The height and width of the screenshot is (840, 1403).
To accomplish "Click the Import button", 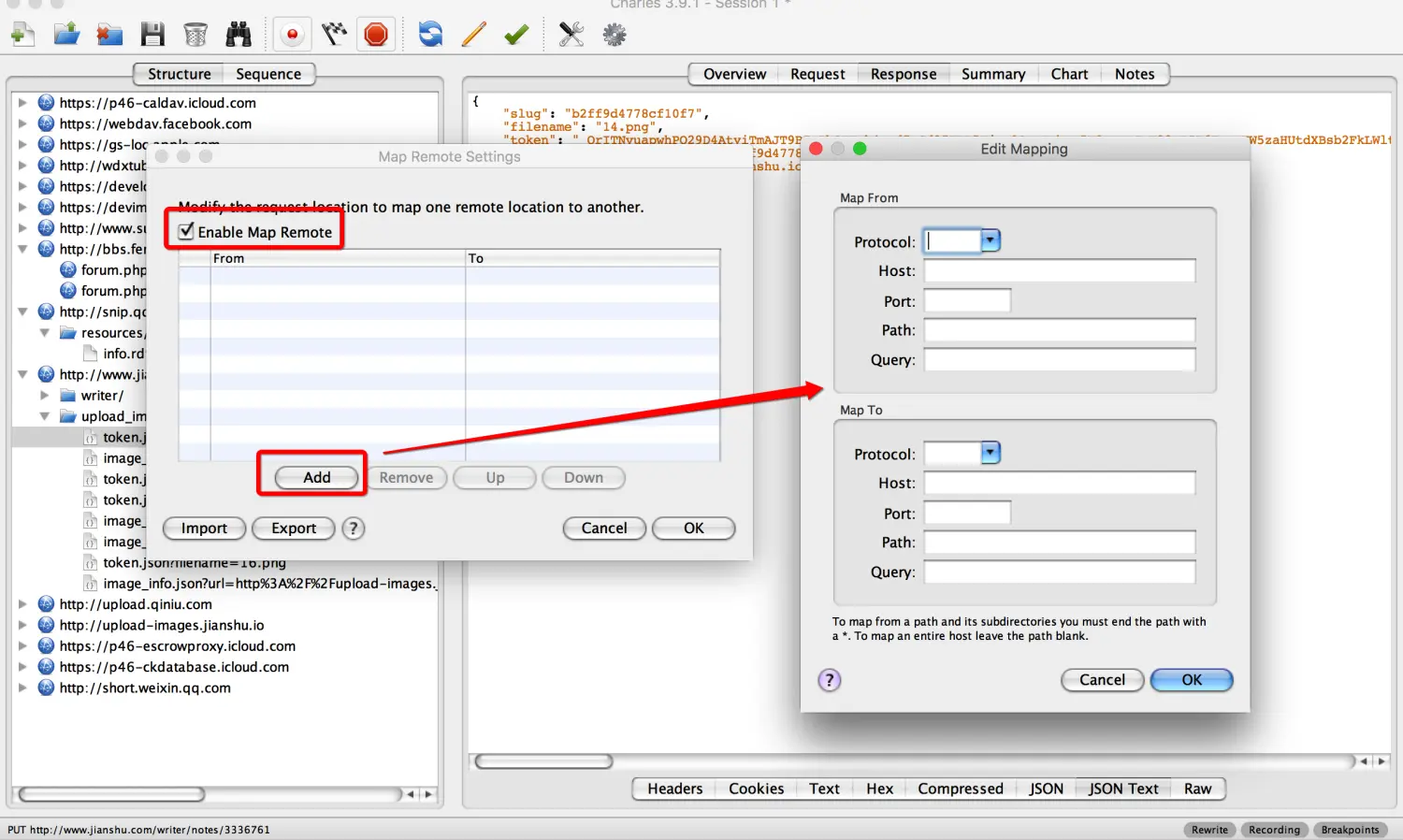I will point(204,529).
